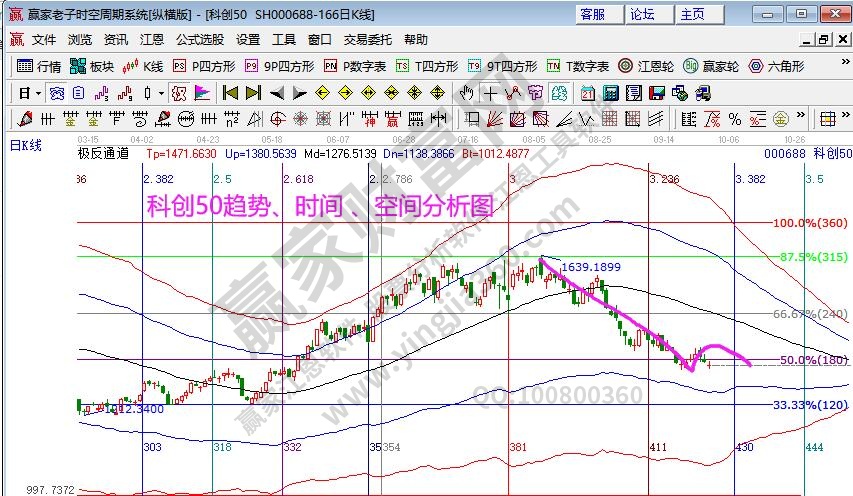The width and height of the screenshot is (853, 496).
Task: Click the hand pan tool icon
Action: click(x=467, y=93)
